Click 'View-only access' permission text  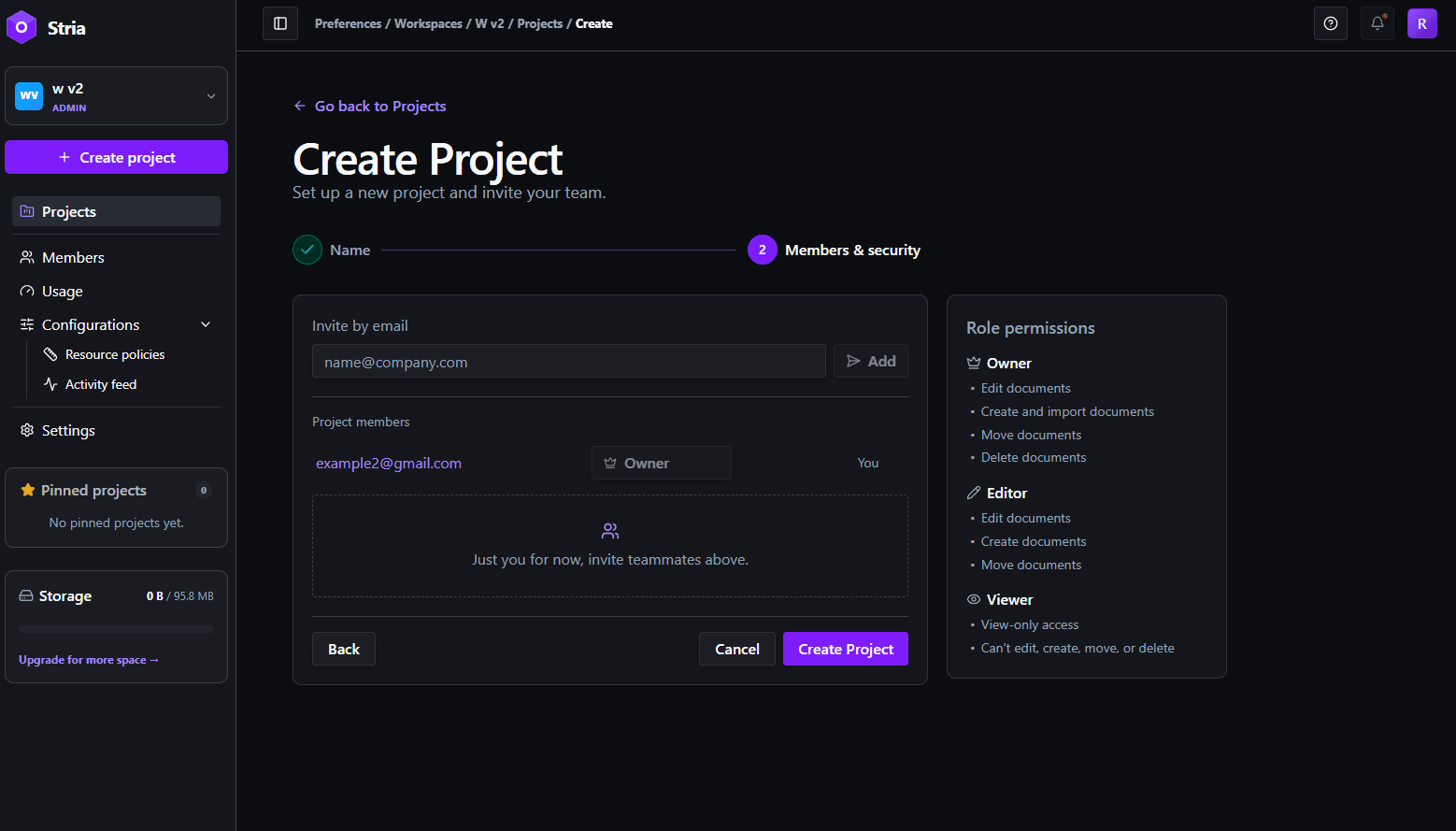pos(1030,624)
